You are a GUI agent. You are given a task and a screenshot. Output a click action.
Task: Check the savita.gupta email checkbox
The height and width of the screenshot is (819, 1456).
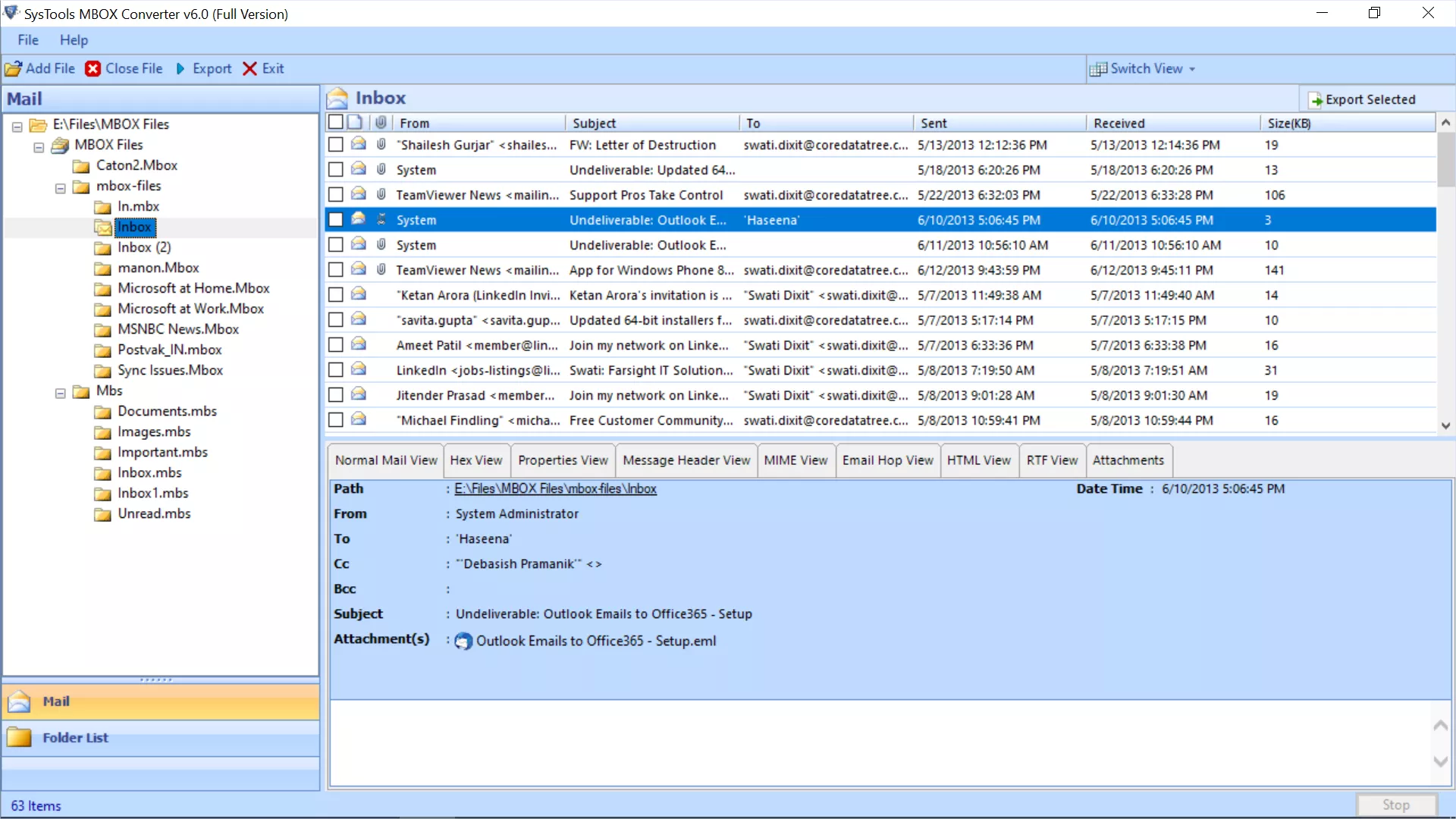pyautogui.click(x=335, y=319)
